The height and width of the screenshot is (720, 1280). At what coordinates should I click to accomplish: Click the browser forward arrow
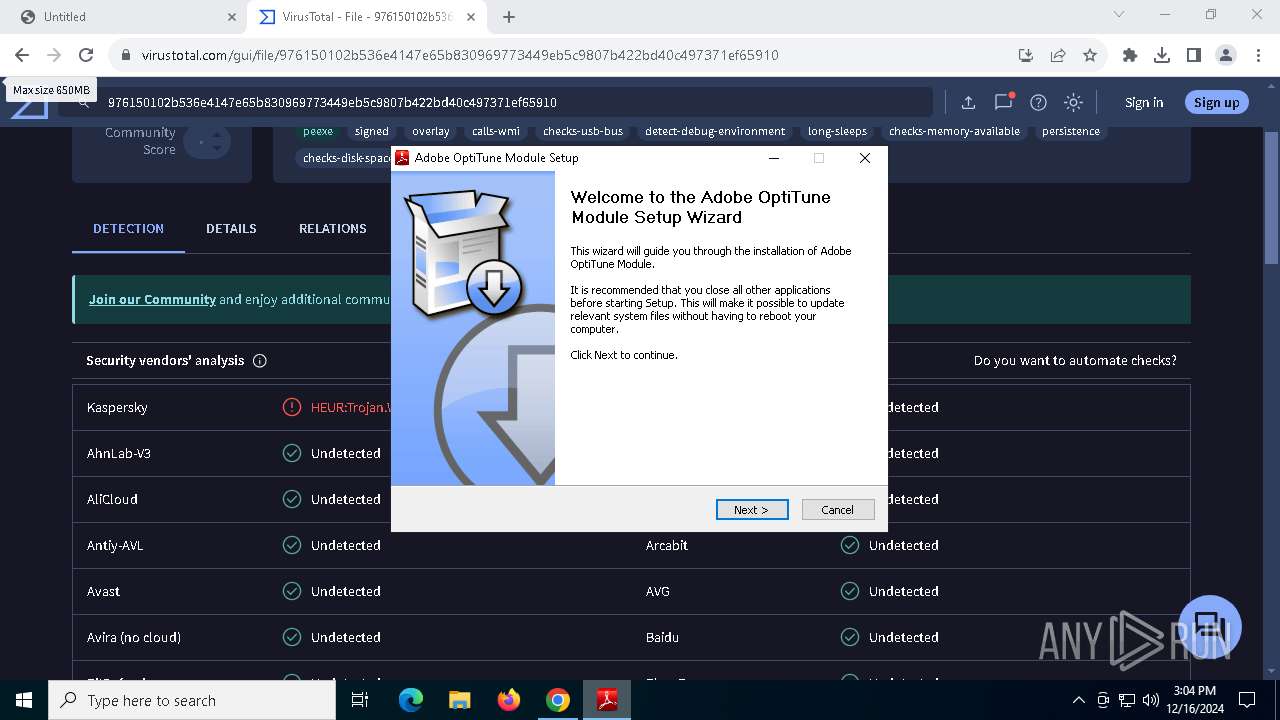point(54,55)
